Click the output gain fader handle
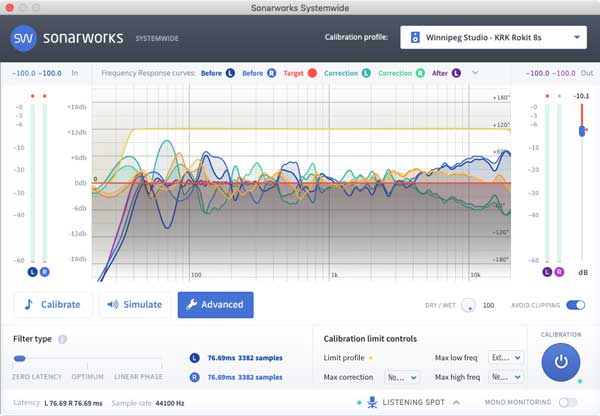This screenshot has height=416, width=600. (582, 131)
